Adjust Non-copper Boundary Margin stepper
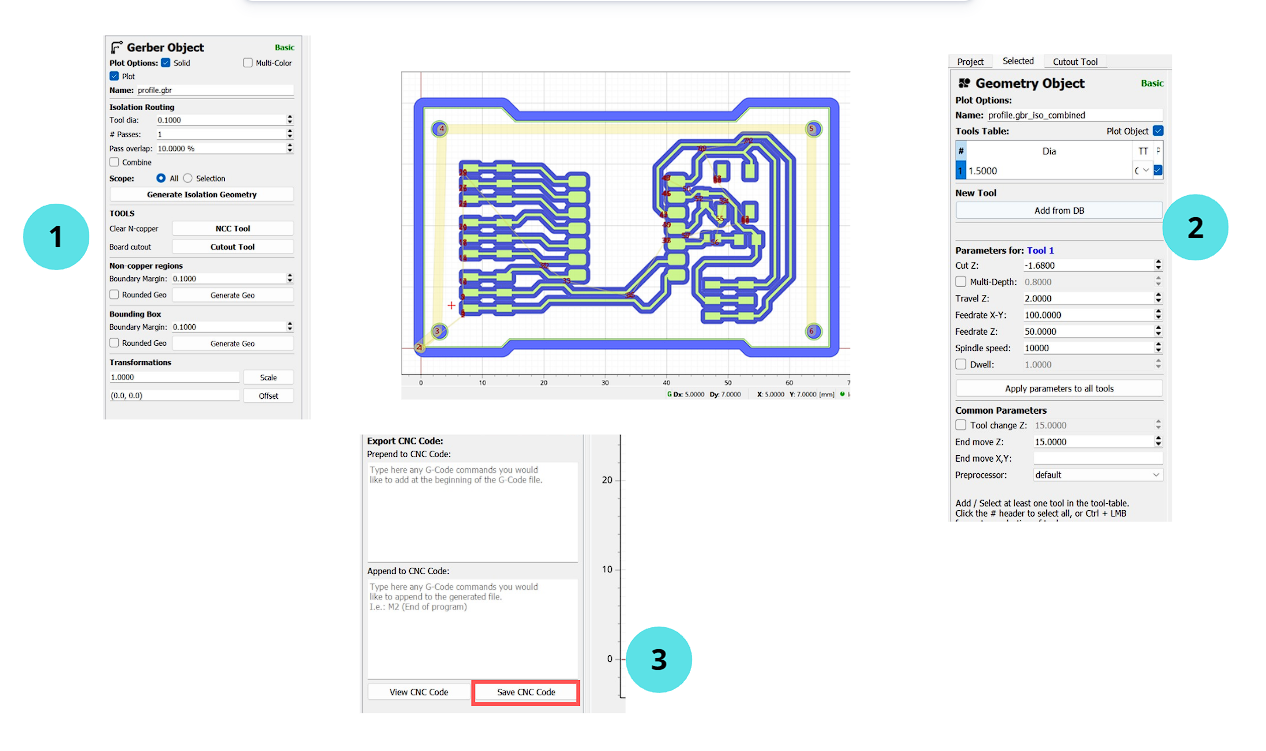 (x=290, y=279)
